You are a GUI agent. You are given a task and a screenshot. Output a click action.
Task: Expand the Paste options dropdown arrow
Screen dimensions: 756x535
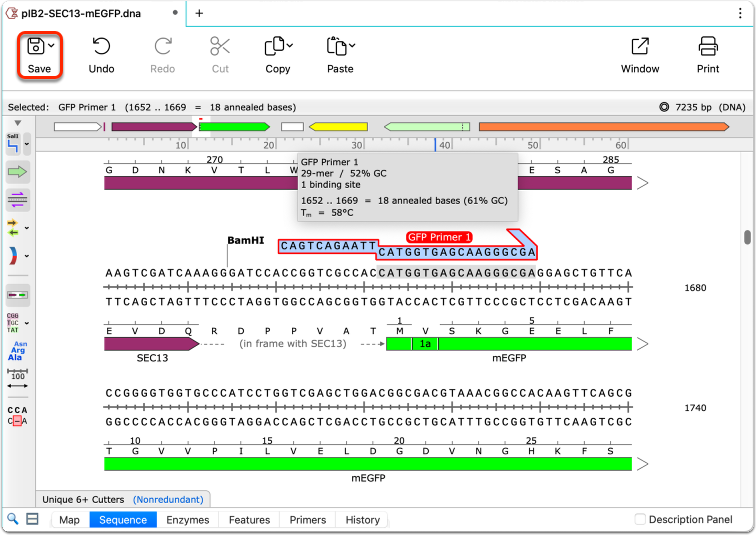352,46
